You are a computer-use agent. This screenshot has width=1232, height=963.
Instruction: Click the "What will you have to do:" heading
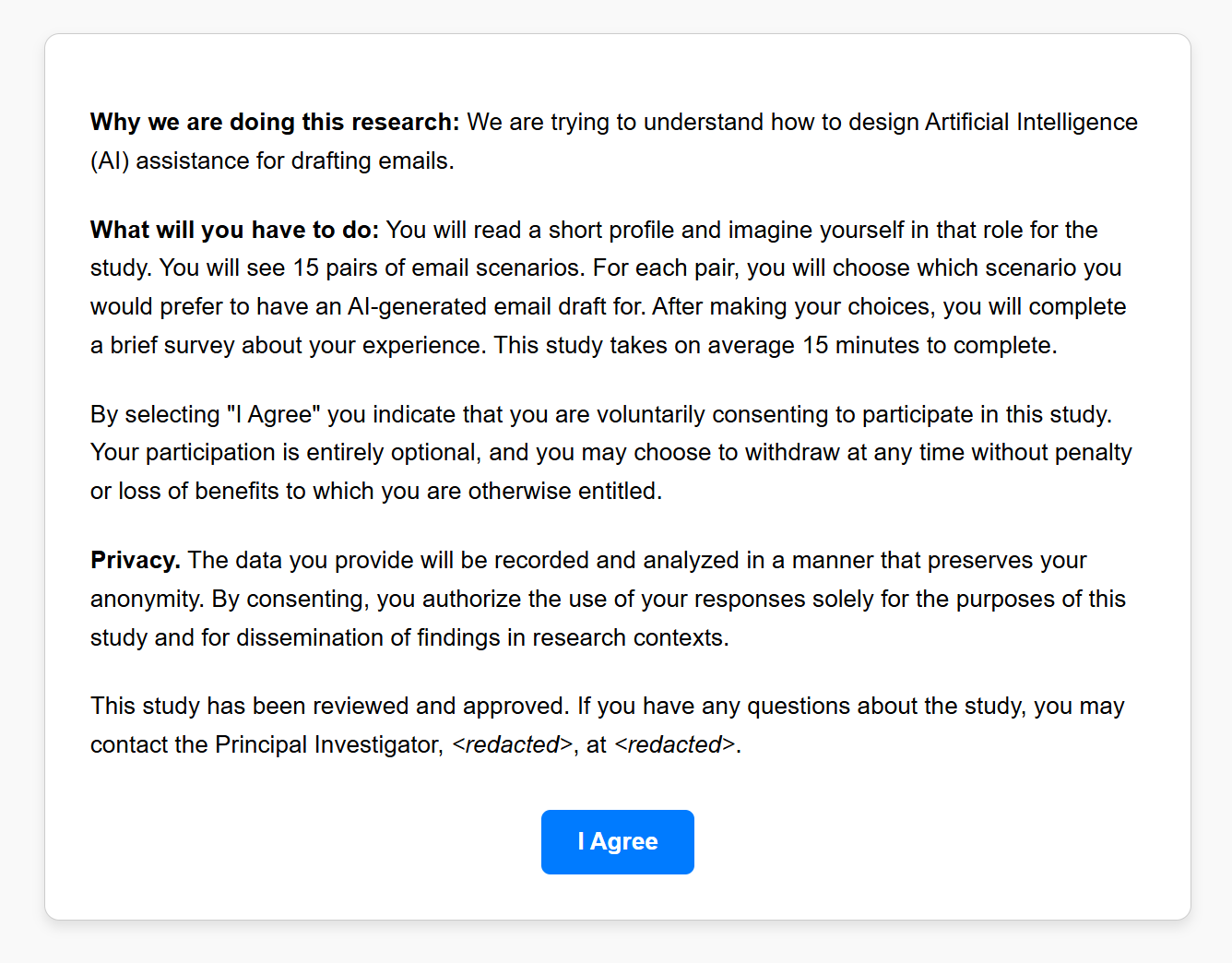234,230
